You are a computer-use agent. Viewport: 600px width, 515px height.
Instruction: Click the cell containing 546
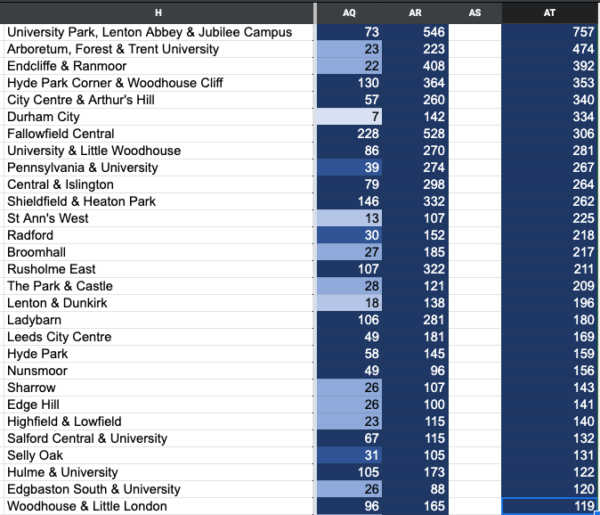(415, 32)
